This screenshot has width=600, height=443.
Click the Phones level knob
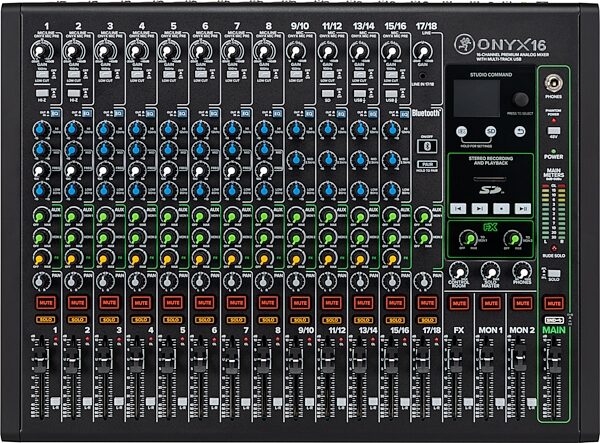[x=522, y=271]
